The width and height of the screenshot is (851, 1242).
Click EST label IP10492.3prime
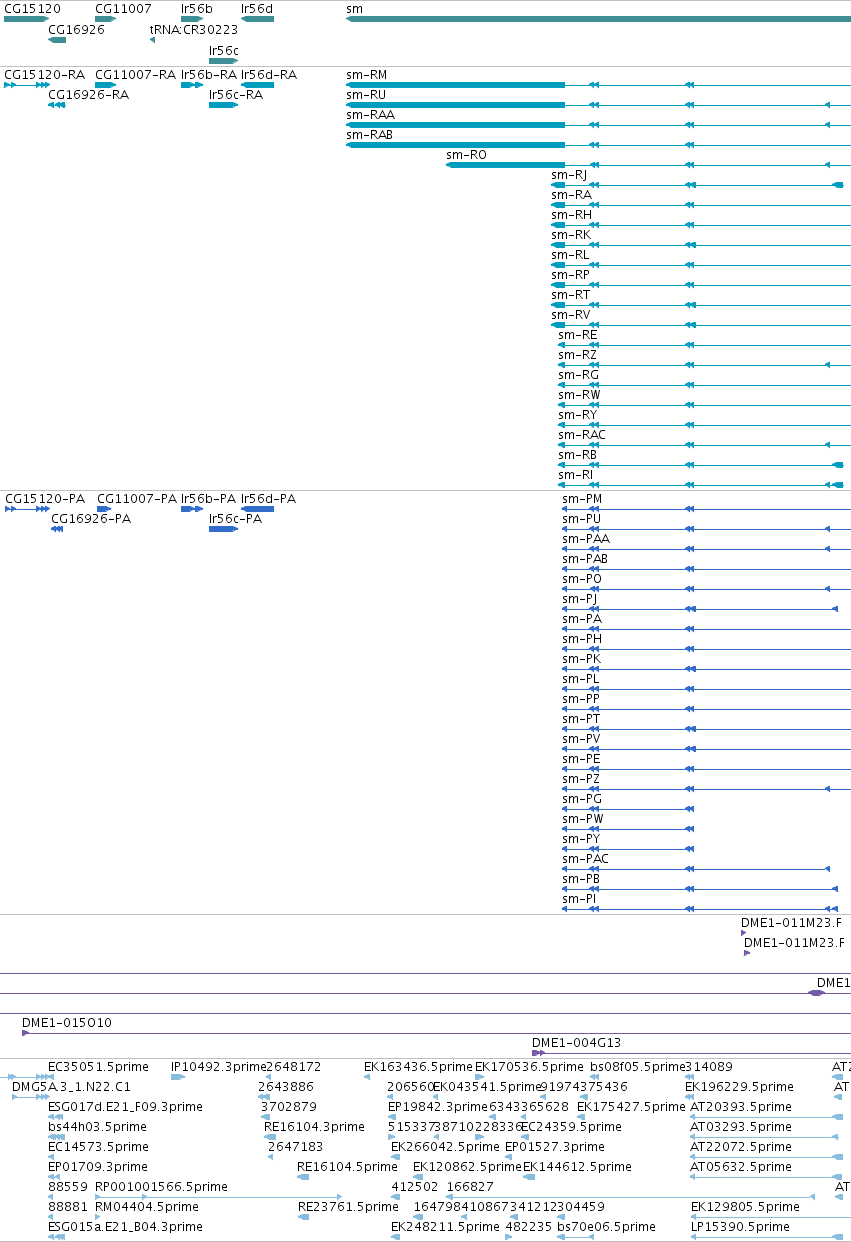coord(219,1067)
